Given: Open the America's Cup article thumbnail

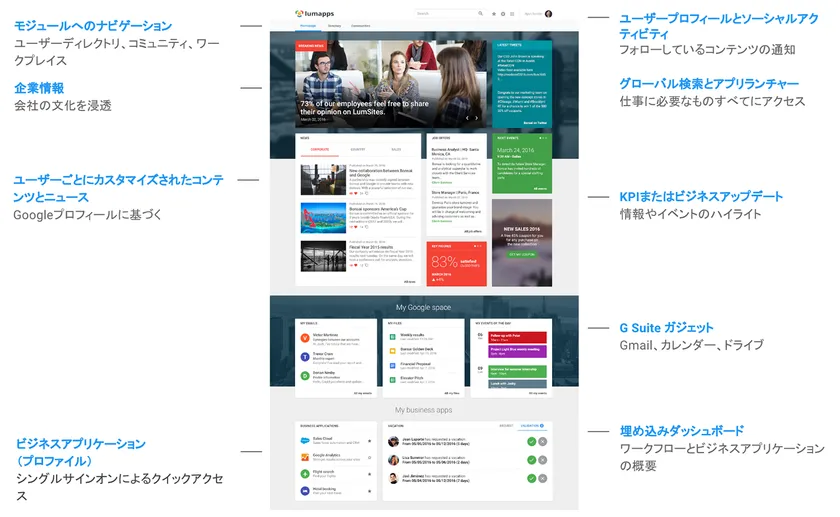Looking at the screenshot, I should [324, 218].
